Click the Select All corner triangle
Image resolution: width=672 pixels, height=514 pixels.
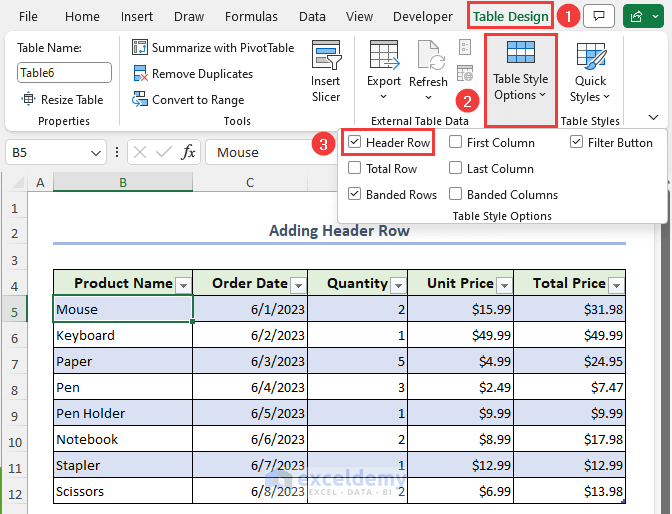[x=18, y=183]
